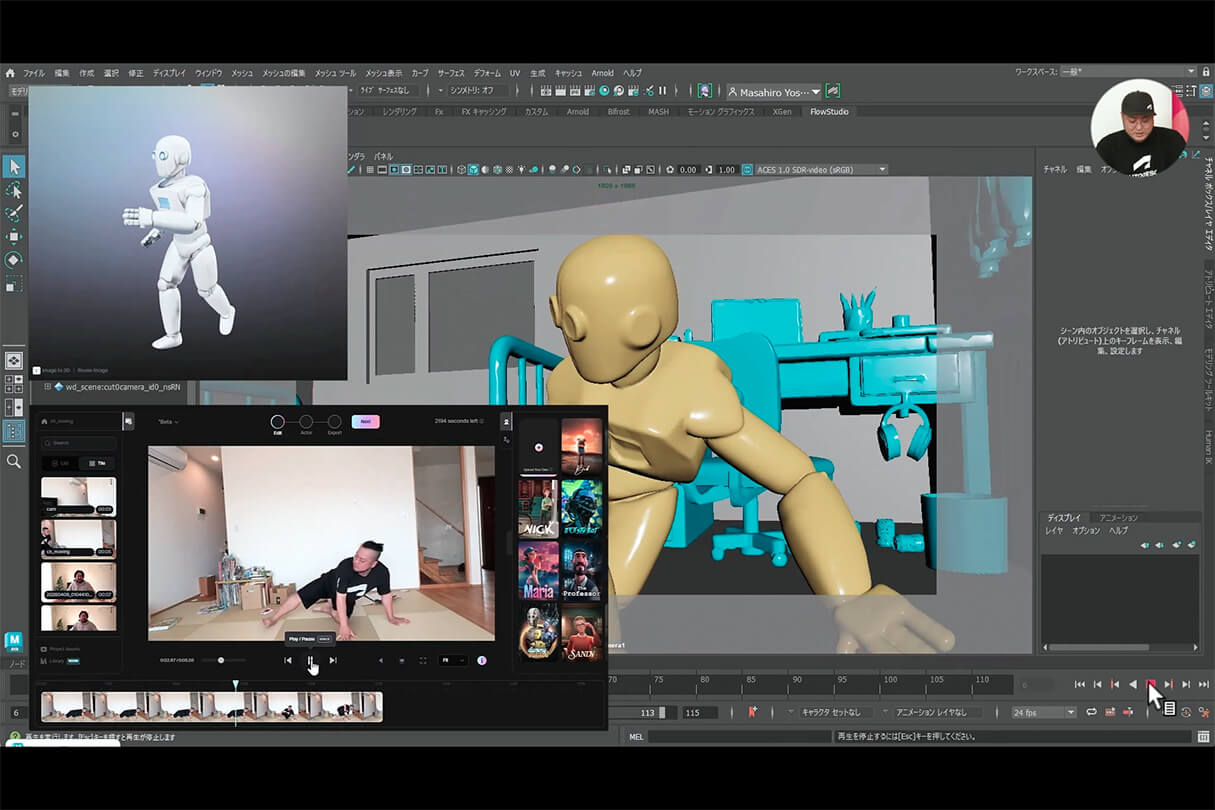This screenshot has height=810, width=1215.
Task: Toggle viewport color management icon
Action: click(745, 170)
